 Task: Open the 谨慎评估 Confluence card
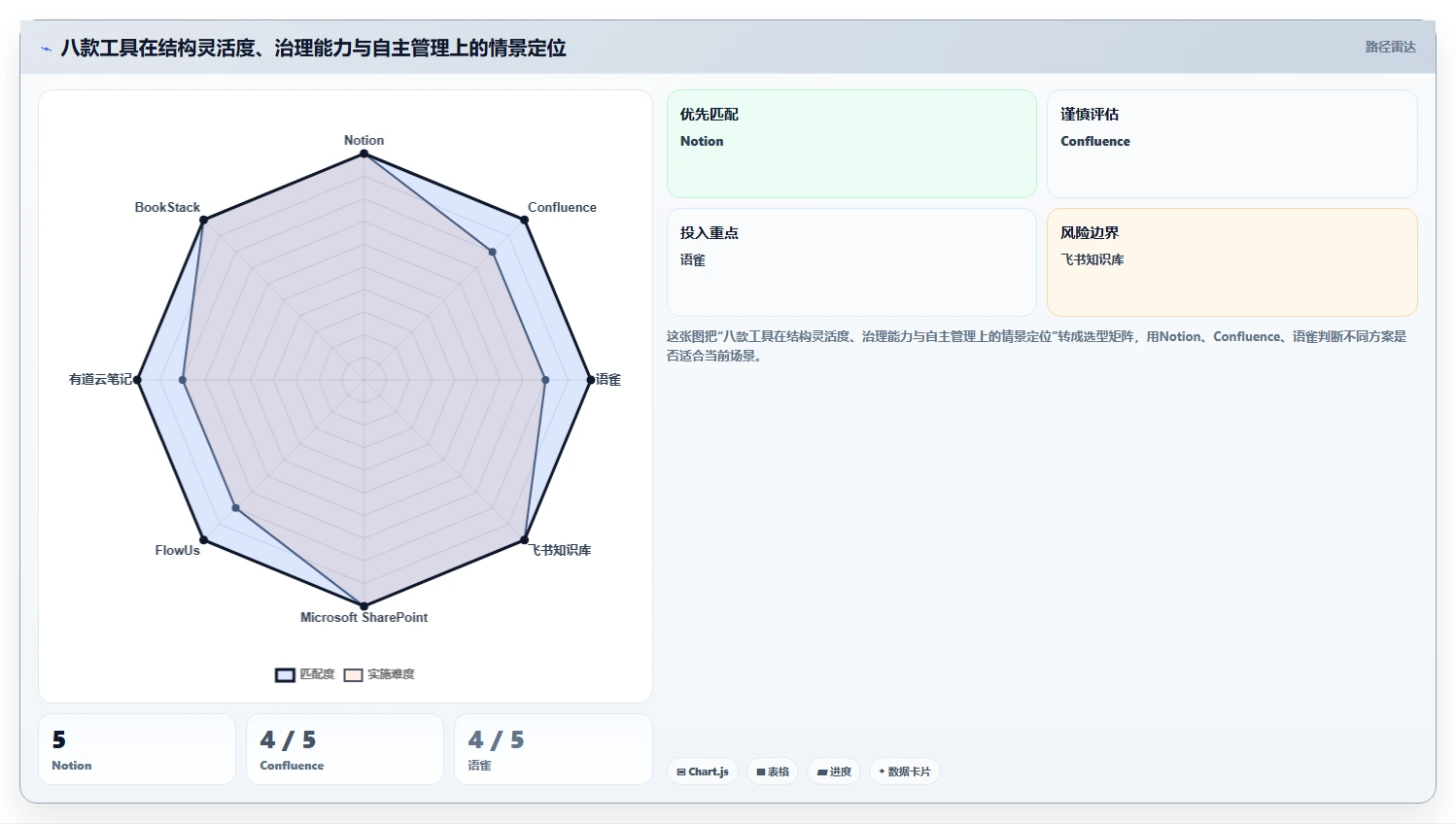pos(1231,144)
